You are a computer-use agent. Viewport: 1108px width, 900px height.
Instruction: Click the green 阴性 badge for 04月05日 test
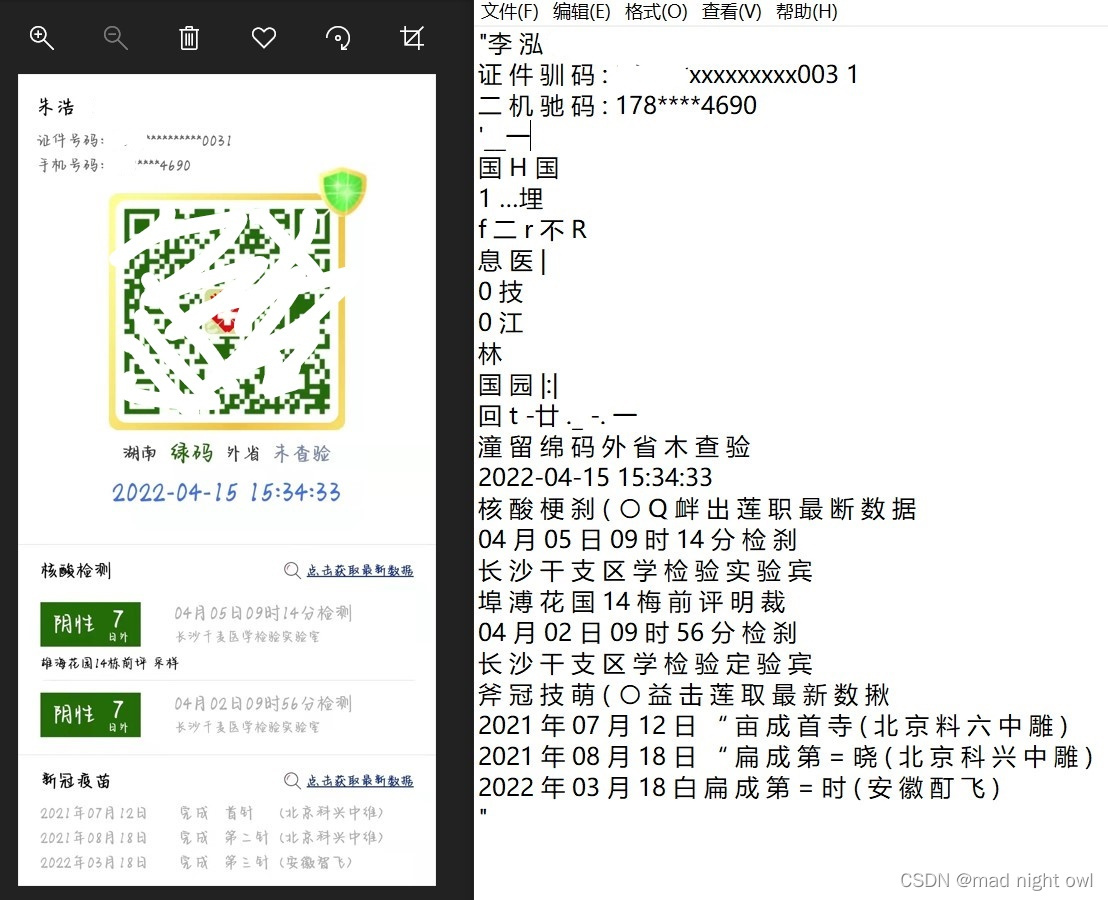click(x=90, y=624)
